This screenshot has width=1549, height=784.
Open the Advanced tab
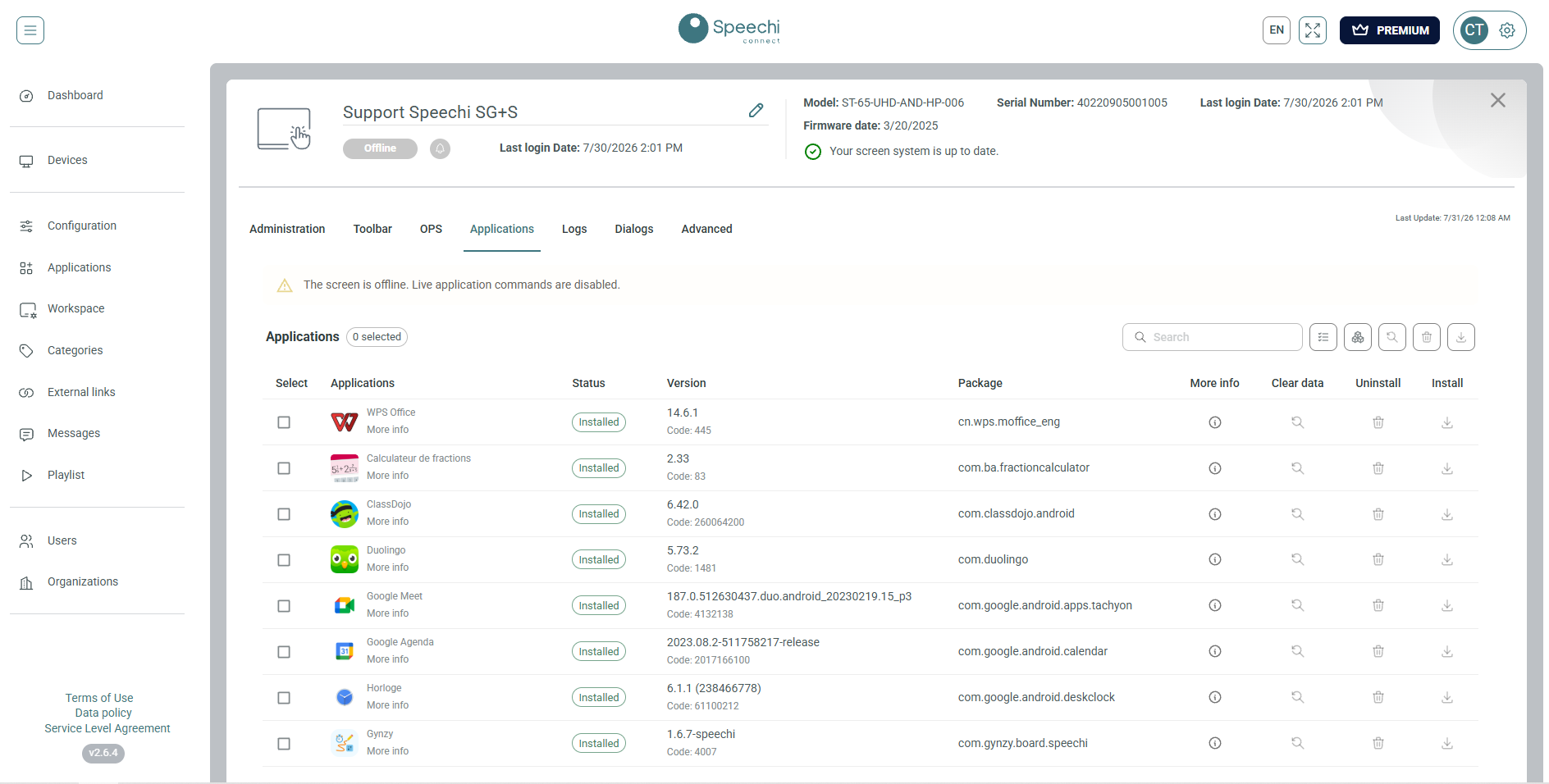706,229
